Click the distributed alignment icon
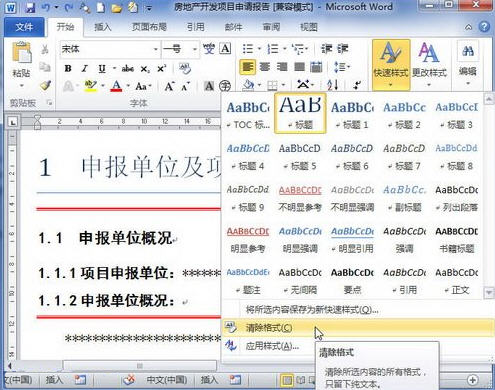The width and height of the screenshot is (495, 390). point(316,67)
